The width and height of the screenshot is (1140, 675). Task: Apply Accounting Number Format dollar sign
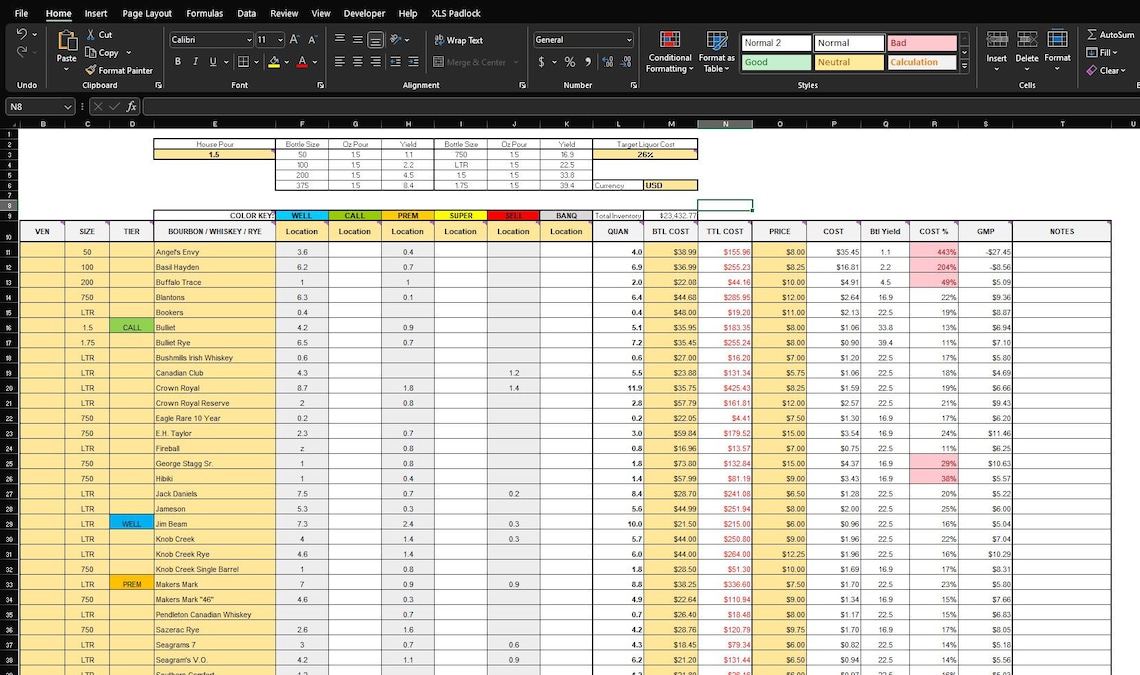click(542, 62)
